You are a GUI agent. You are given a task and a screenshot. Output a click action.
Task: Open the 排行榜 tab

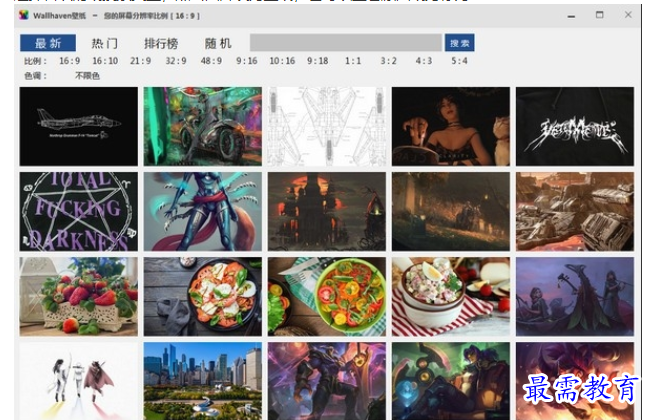(x=161, y=43)
